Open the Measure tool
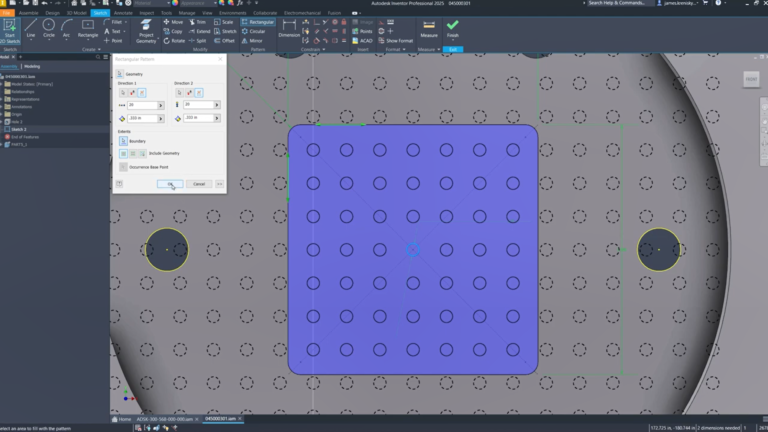The height and width of the screenshot is (432, 768). tap(429, 29)
